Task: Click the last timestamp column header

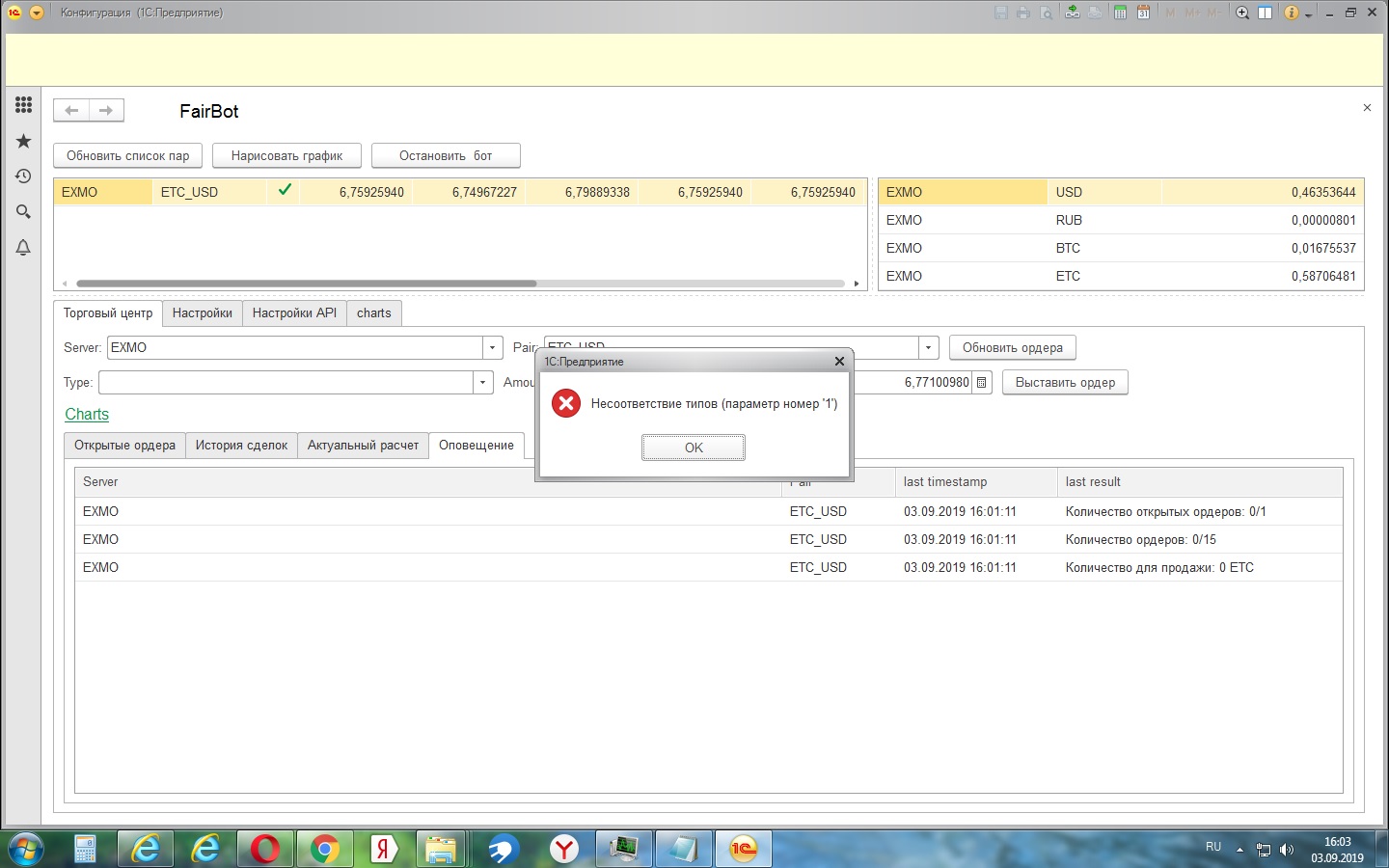Action: coord(976,481)
